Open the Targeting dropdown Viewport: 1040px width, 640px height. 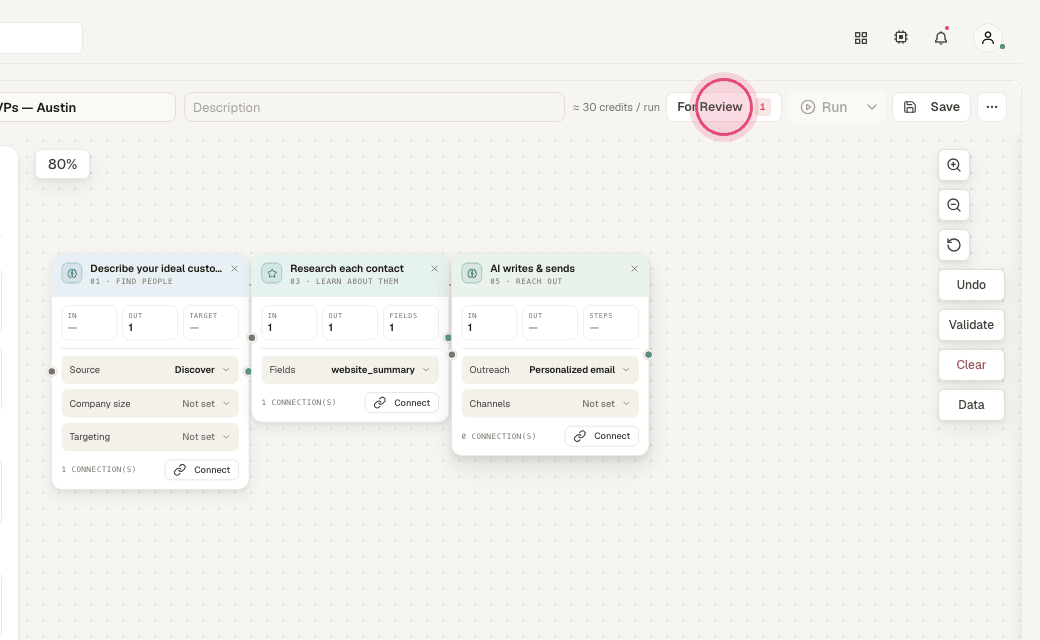[150, 437]
